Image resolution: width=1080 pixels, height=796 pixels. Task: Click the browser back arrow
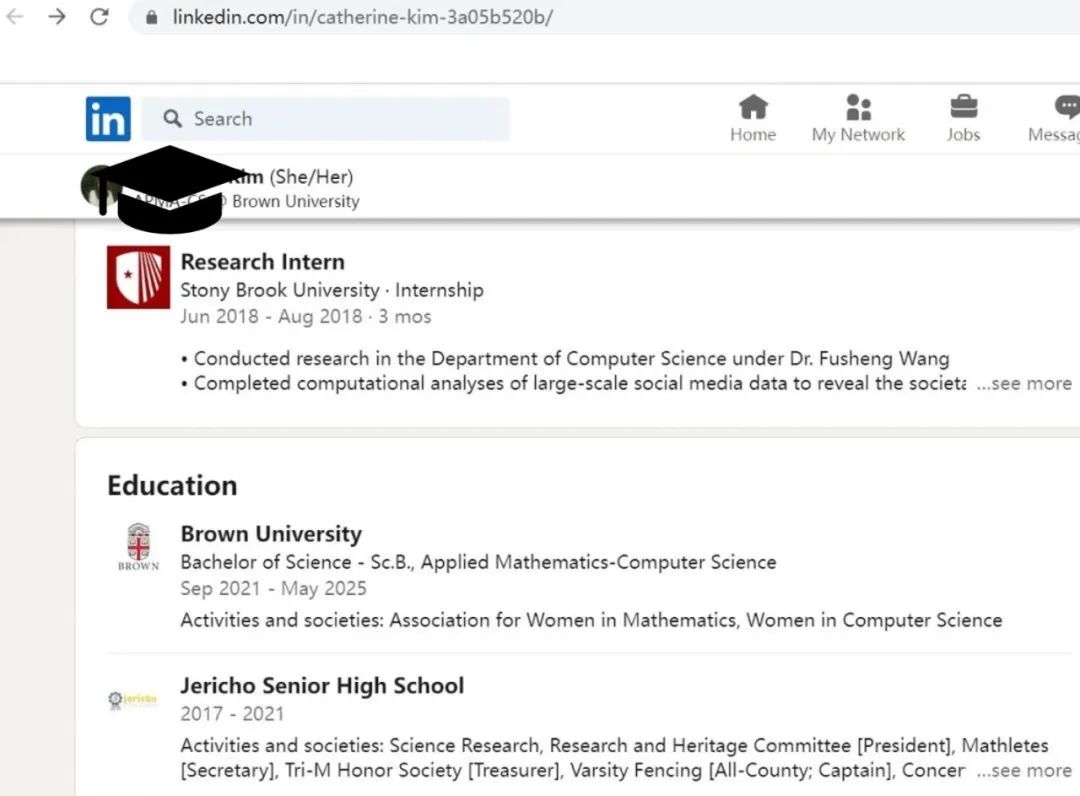pyautogui.click(x=15, y=17)
